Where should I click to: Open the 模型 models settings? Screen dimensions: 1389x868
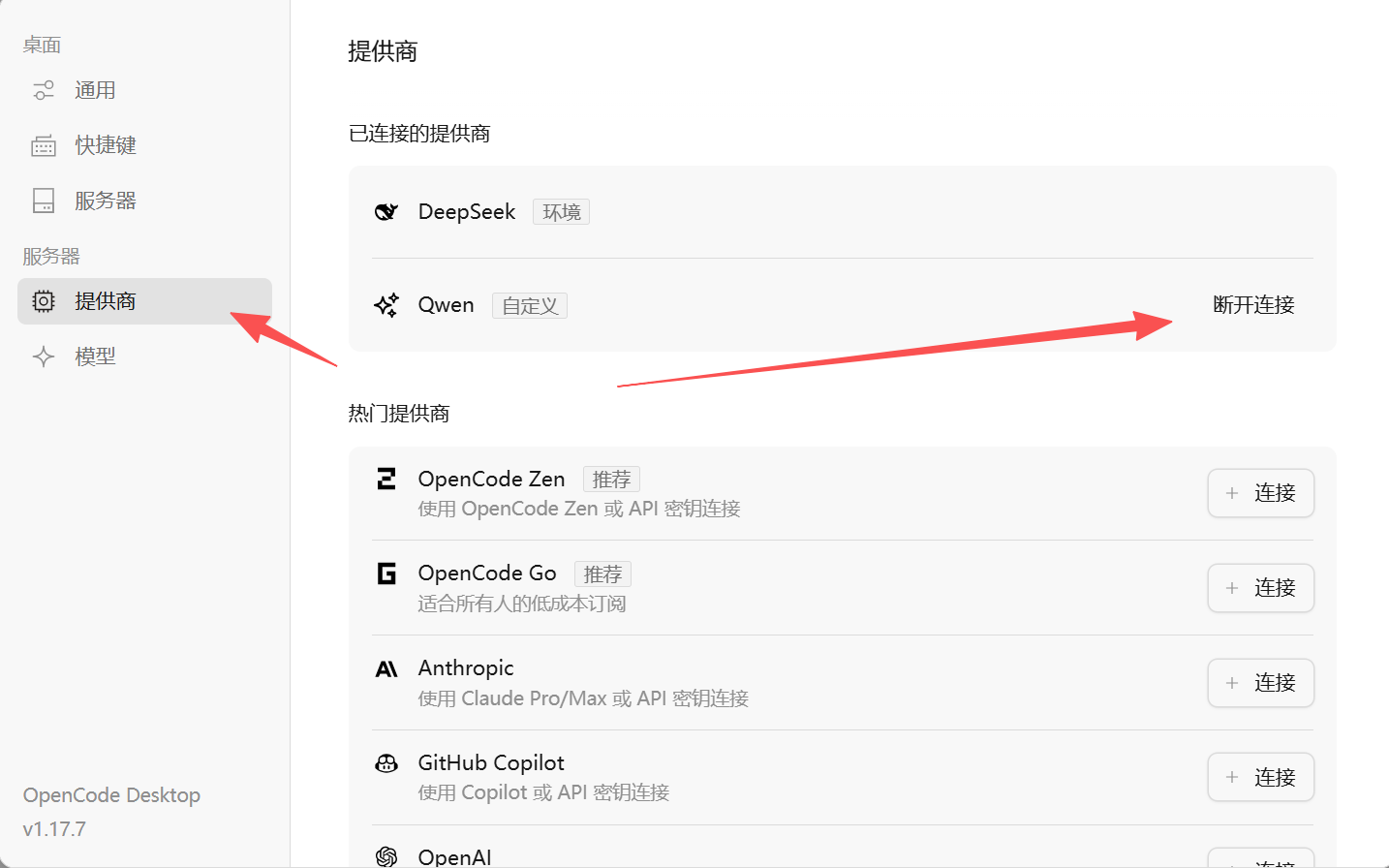click(x=144, y=356)
